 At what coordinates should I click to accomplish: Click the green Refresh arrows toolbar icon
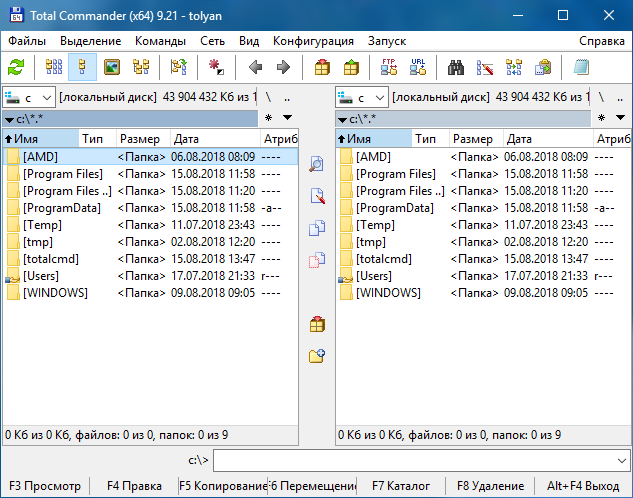tap(16, 68)
